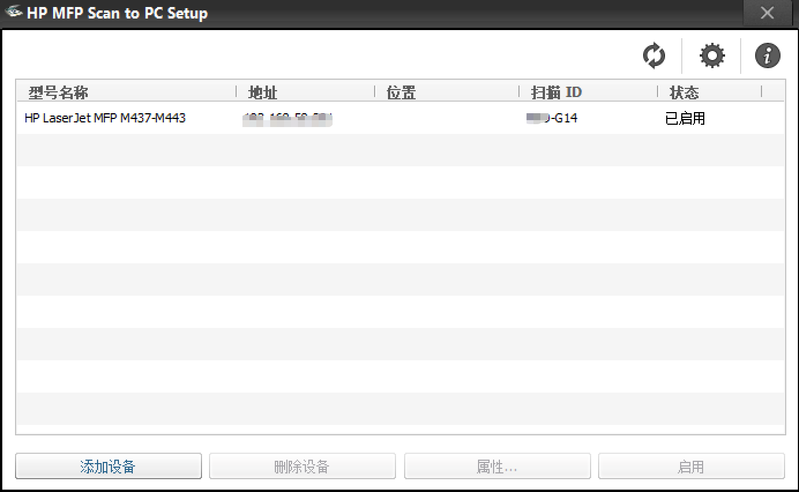
Task: Sort by the 型号名称 column header
Action: pyautogui.click(x=59, y=93)
